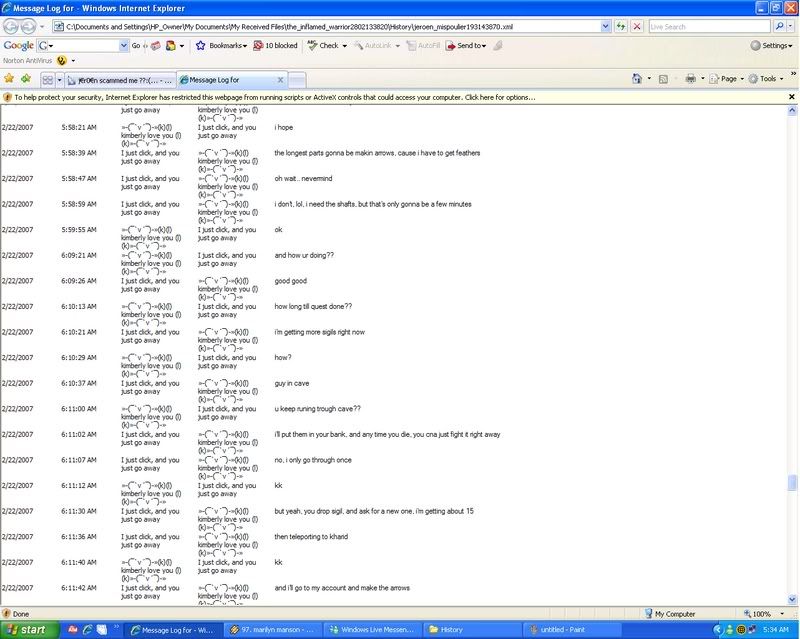Click Show Desktop quick launch icon
Image resolution: width=800 pixels, height=639 pixels.
click(102, 630)
